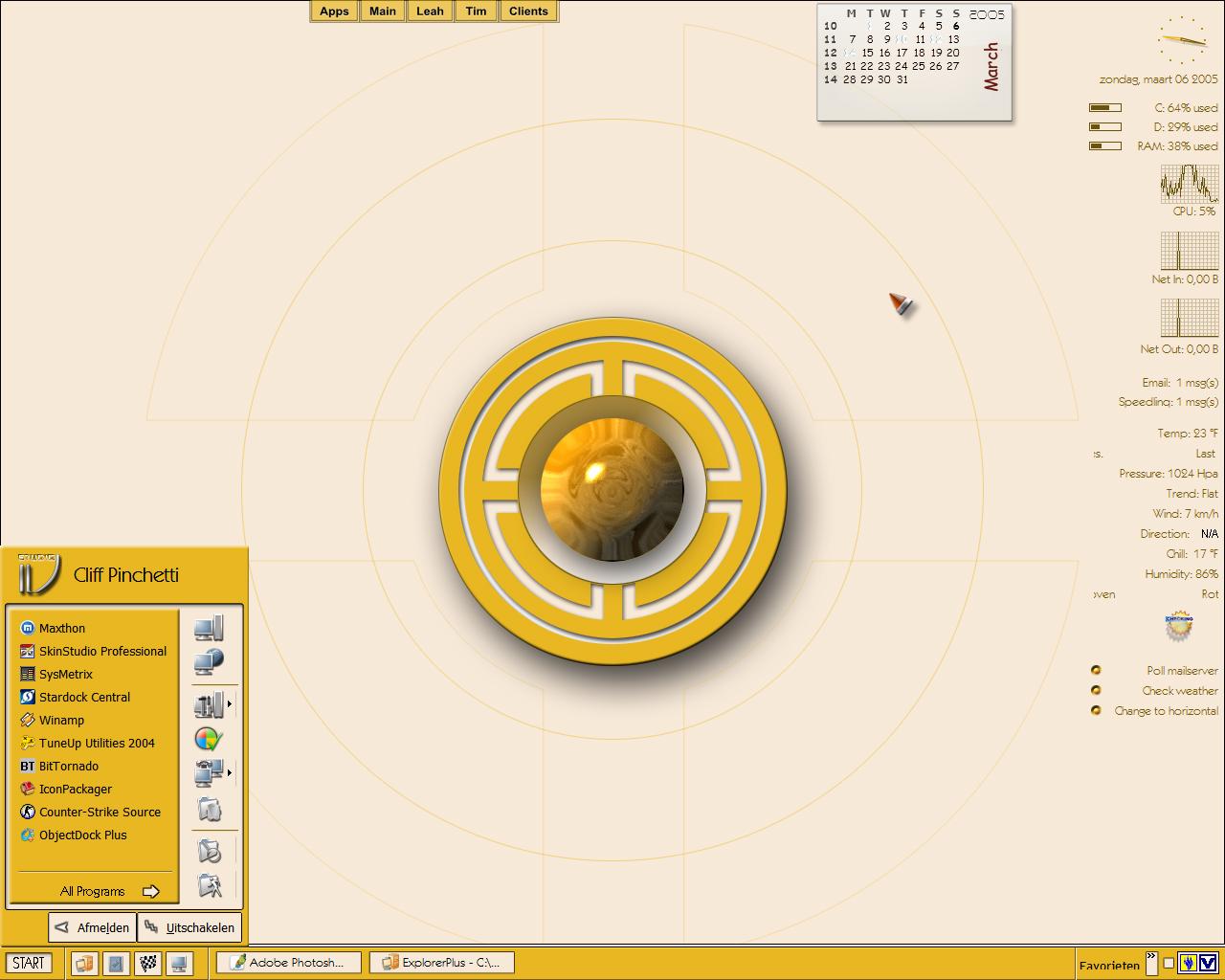Toggle Change to horizontal bullet button

coord(1096,710)
